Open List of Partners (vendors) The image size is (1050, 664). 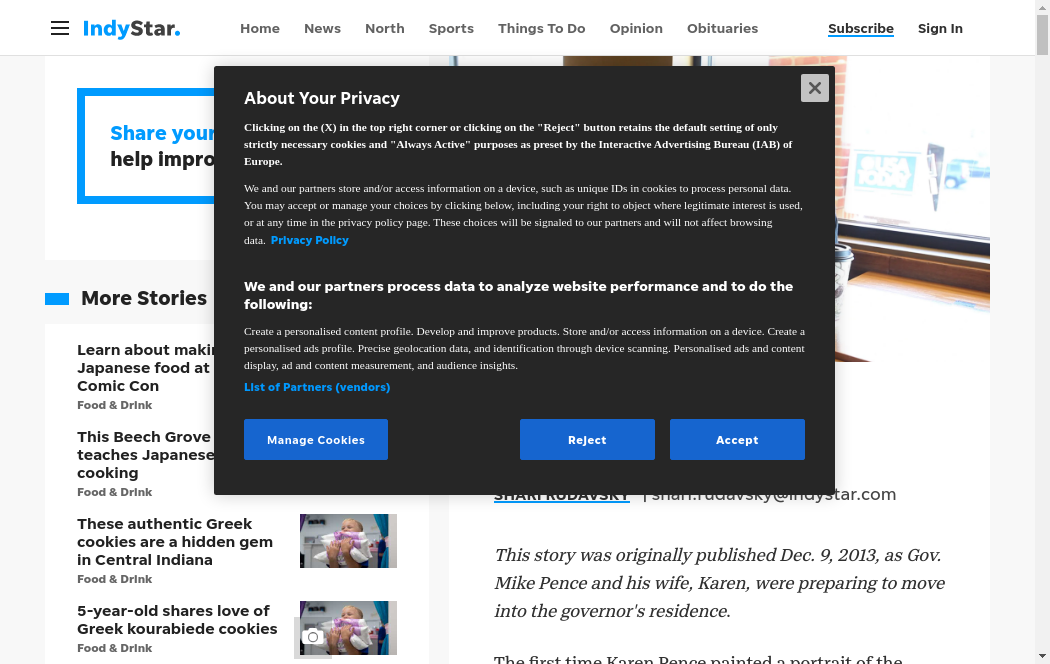coord(317,387)
